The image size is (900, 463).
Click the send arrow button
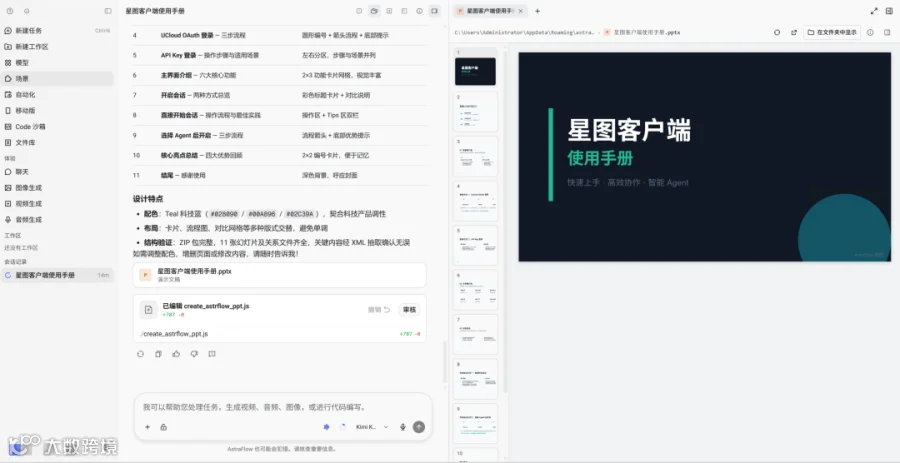(420, 427)
